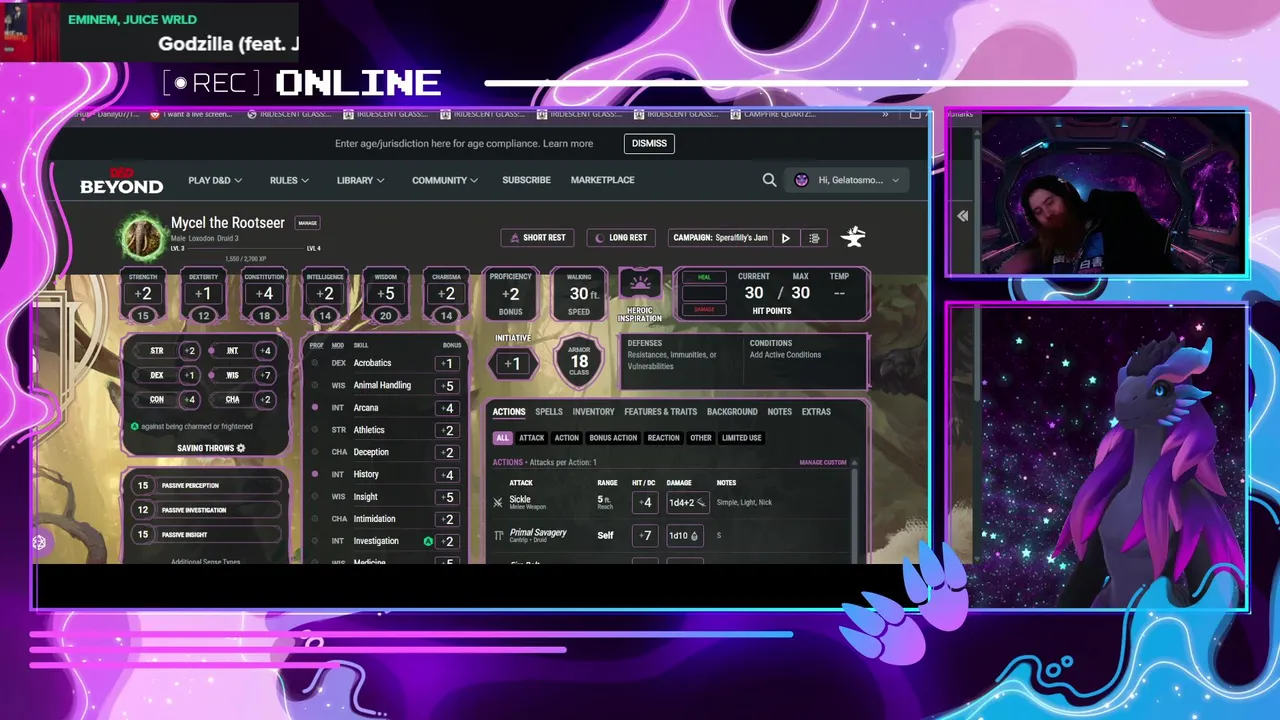Image resolution: width=1280 pixels, height=720 pixels.
Task: Expand the Rules dropdown menu
Action: (x=289, y=180)
